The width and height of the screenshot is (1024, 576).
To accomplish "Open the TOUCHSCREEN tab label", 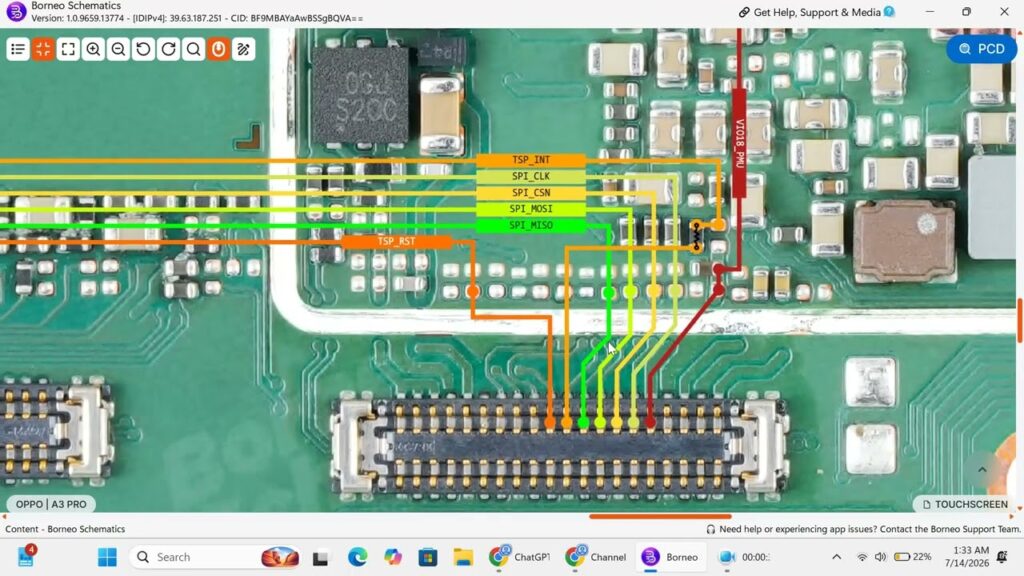I will pos(965,504).
